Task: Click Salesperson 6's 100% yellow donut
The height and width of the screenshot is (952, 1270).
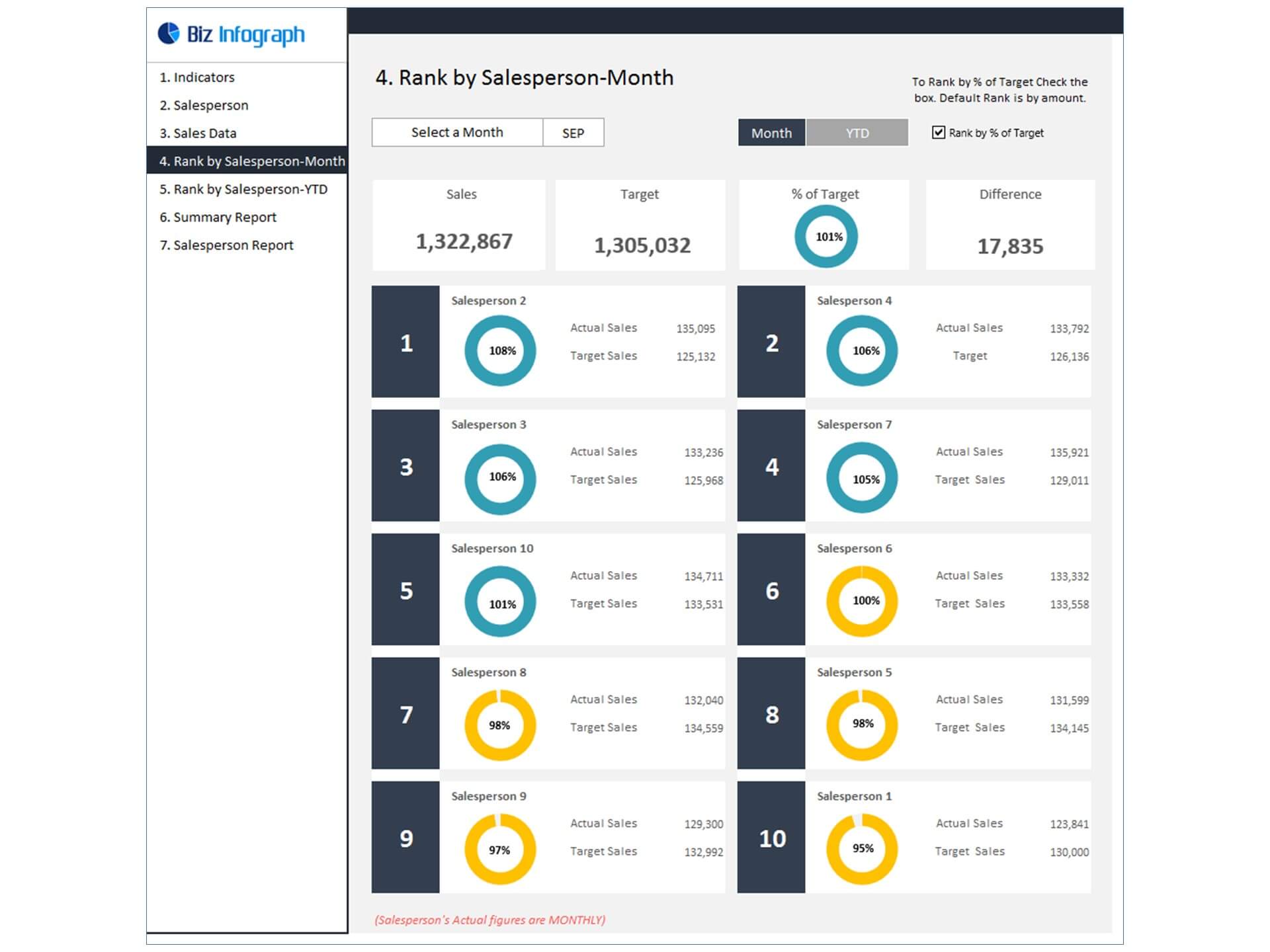Action: 862,601
